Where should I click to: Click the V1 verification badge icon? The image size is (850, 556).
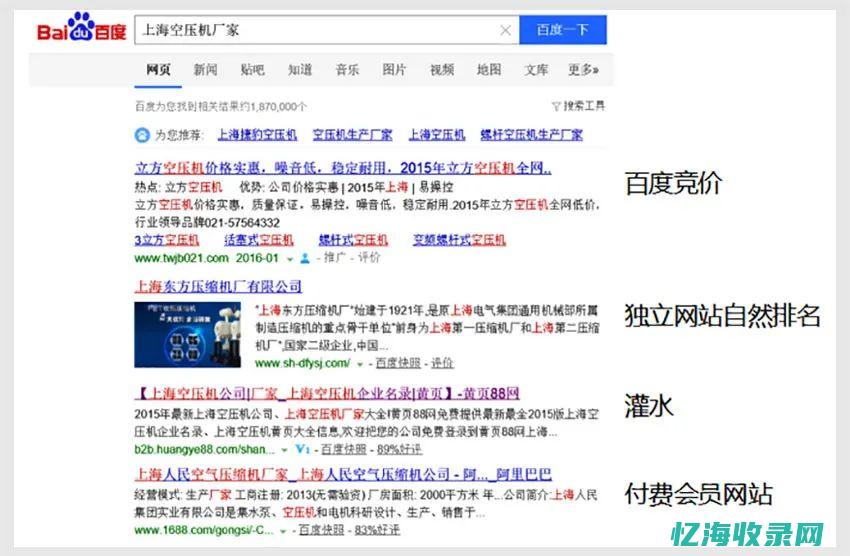point(302,449)
